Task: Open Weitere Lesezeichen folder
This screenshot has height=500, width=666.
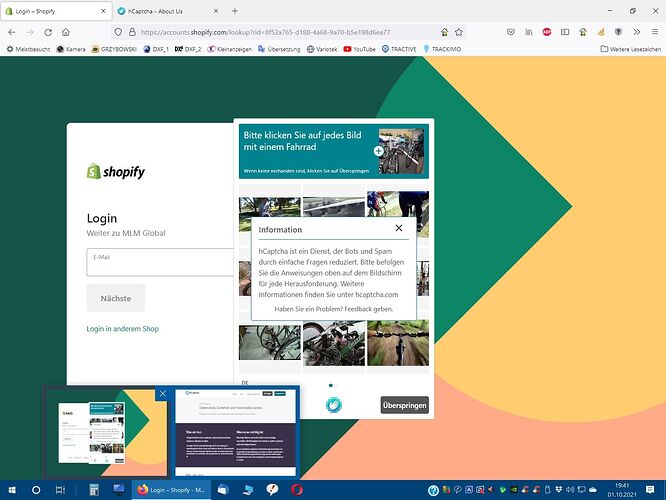Action: 631,49
